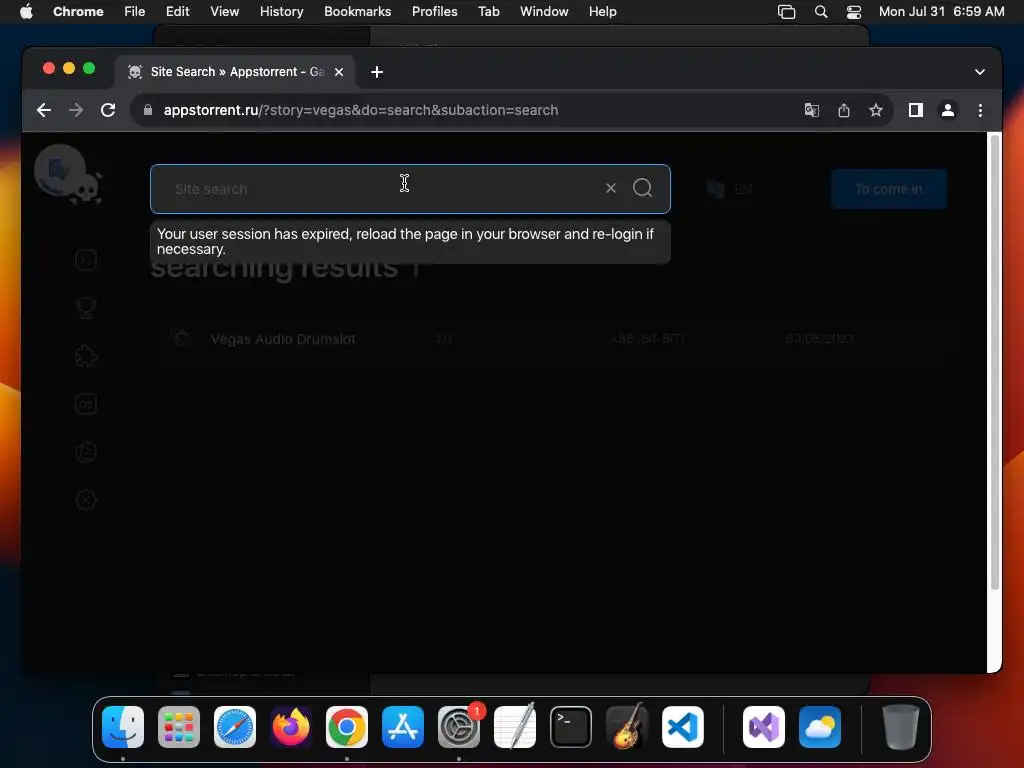This screenshot has height=768, width=1024.
Task: Open Google Translate icon in address bar
Action: point(812,110)
